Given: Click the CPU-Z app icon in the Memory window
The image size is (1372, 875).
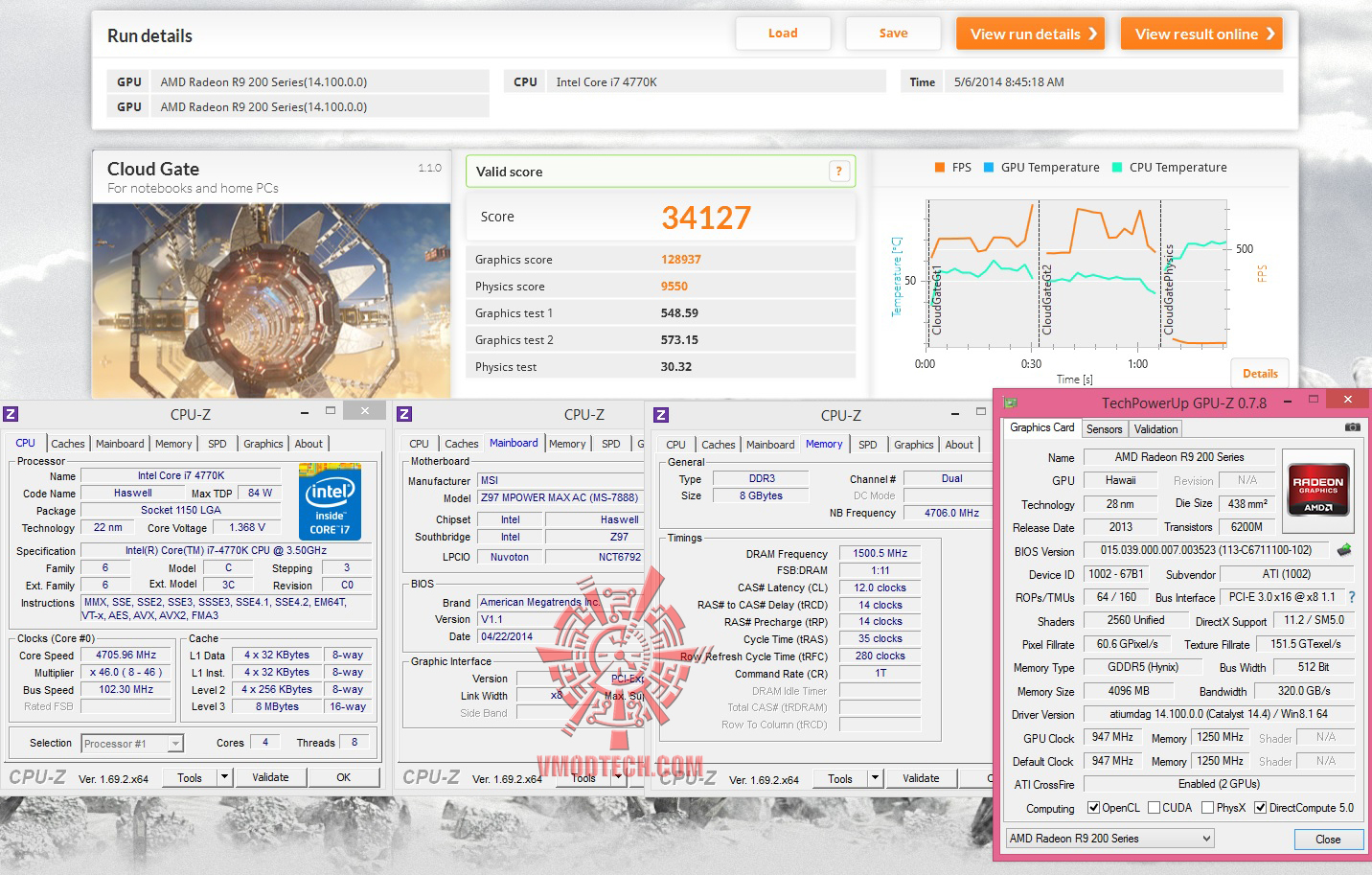Looking at the screenshot, I should click(x=661, y=414).
